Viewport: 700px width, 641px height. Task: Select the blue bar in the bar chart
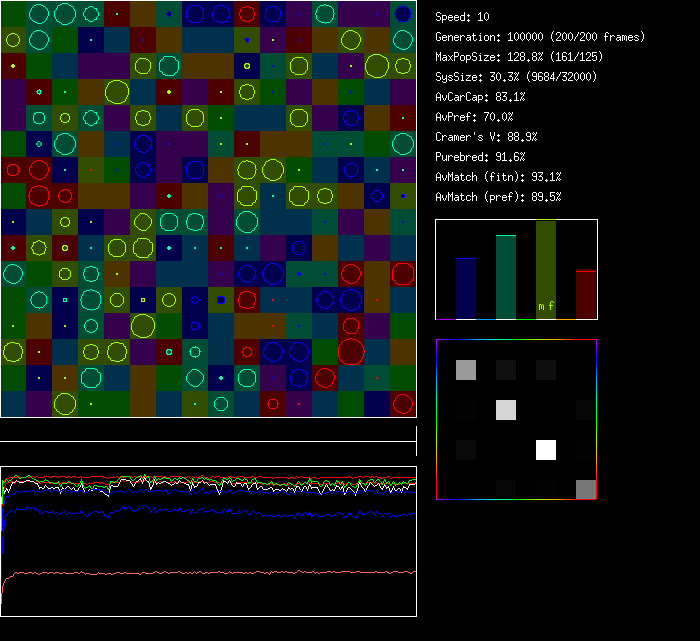(x=466, y=288)
